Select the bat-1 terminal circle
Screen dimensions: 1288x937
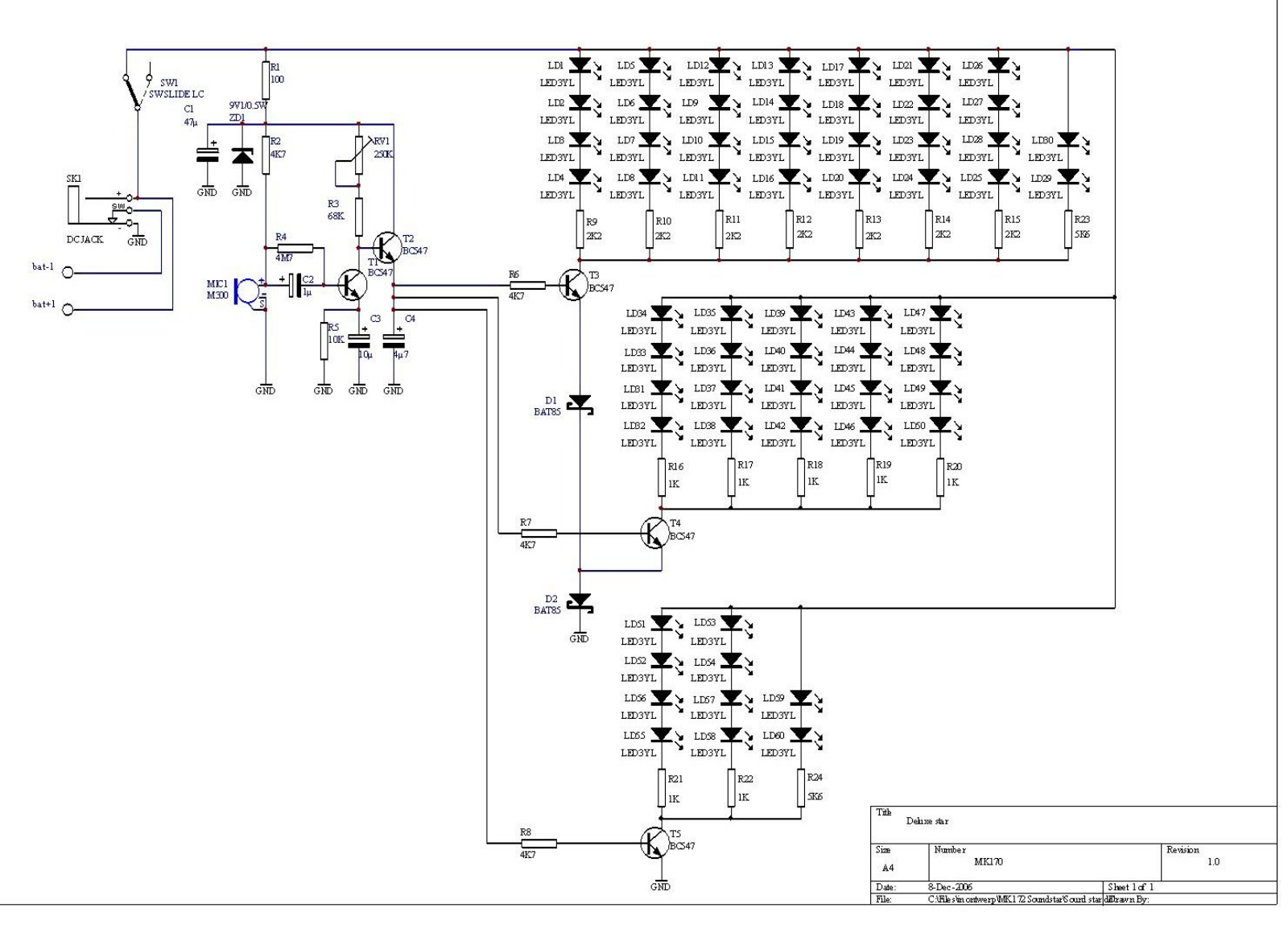(x=68, y=272)
